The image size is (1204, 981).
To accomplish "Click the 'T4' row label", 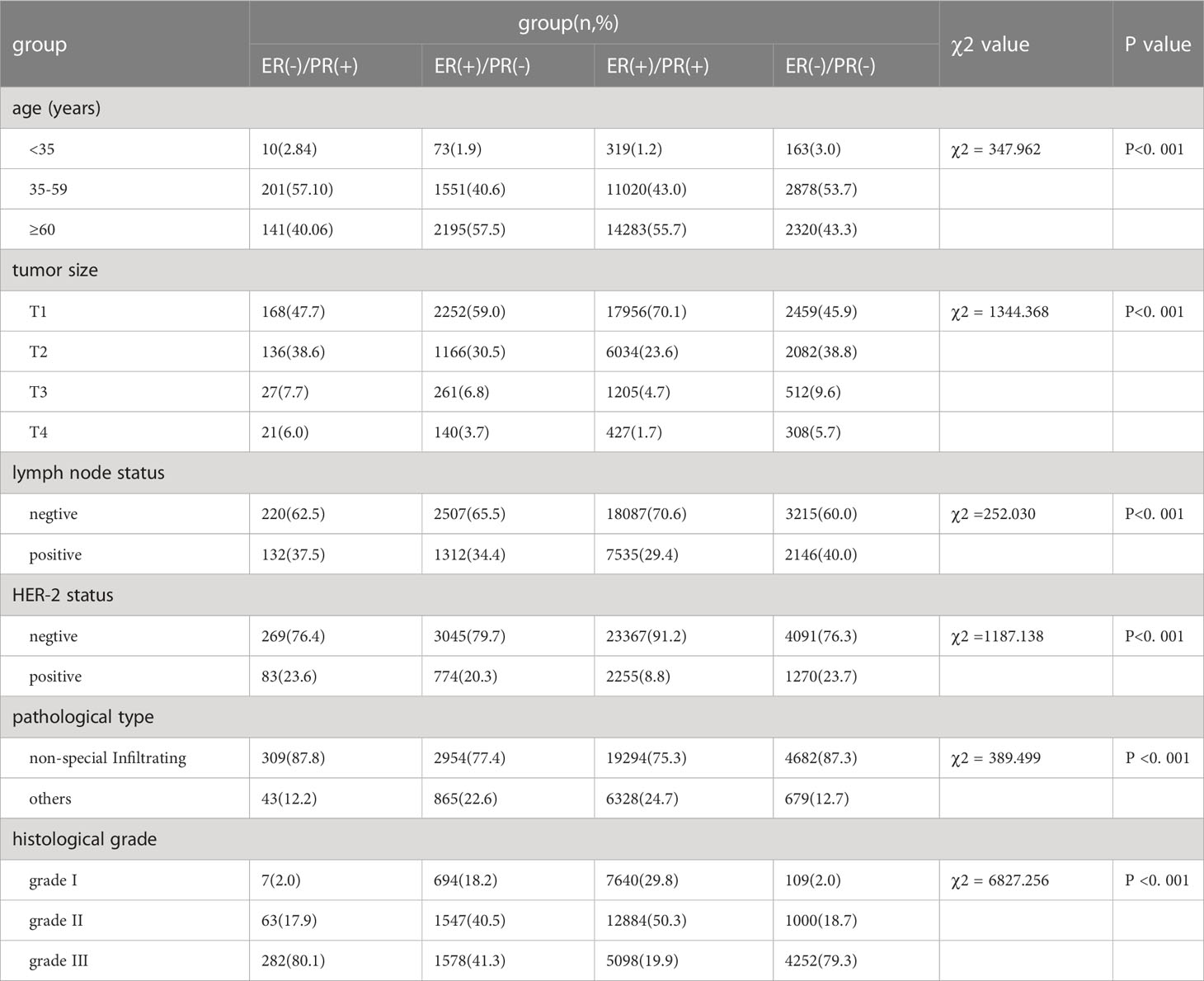I will click(38, 433).
